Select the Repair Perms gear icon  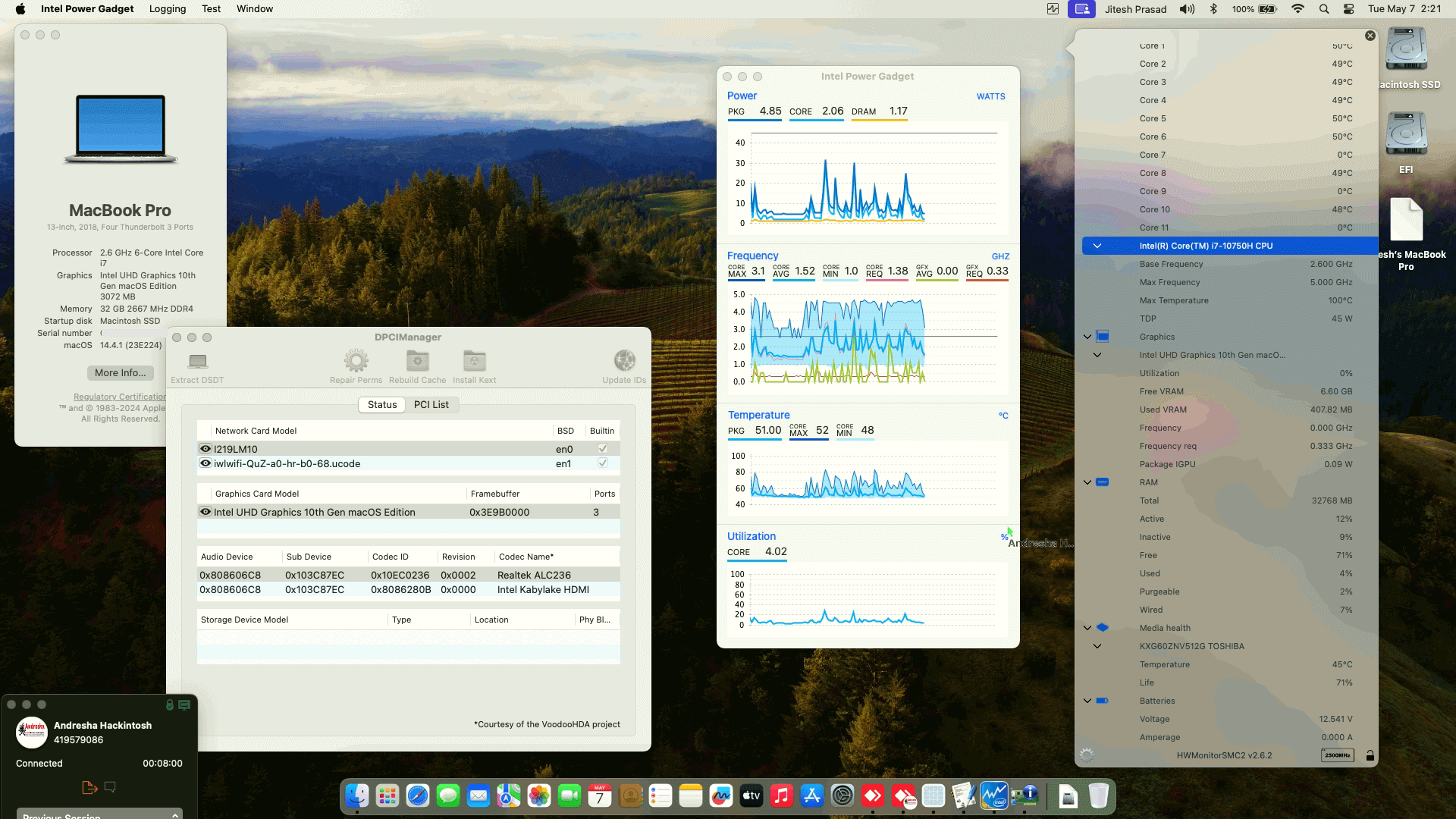point(356,361)
